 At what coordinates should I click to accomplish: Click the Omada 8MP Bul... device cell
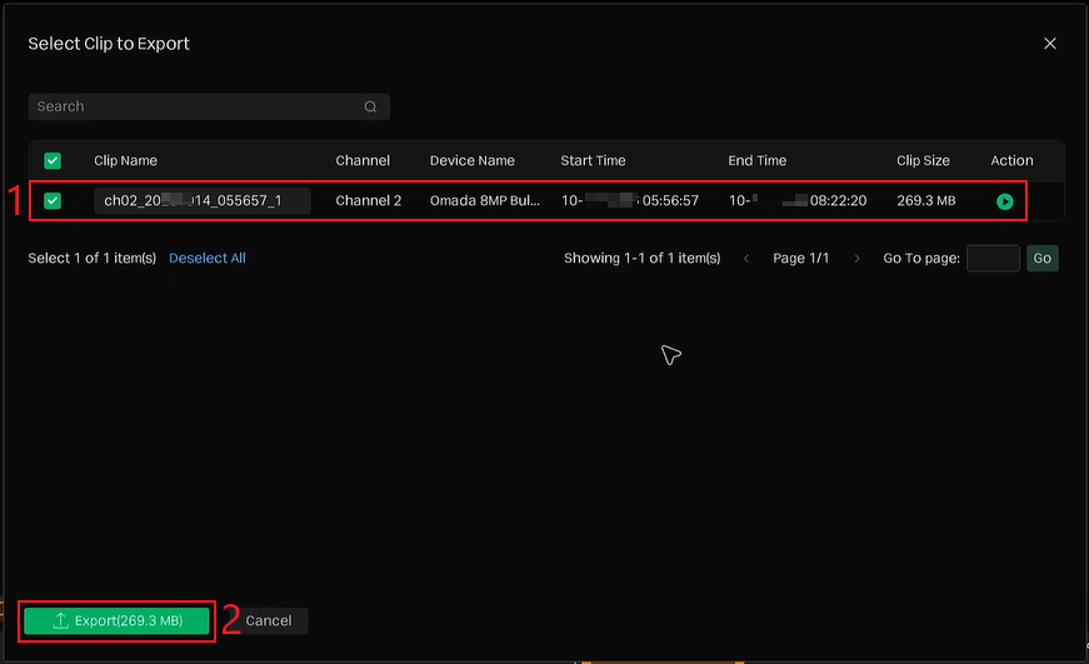[485, 201]
